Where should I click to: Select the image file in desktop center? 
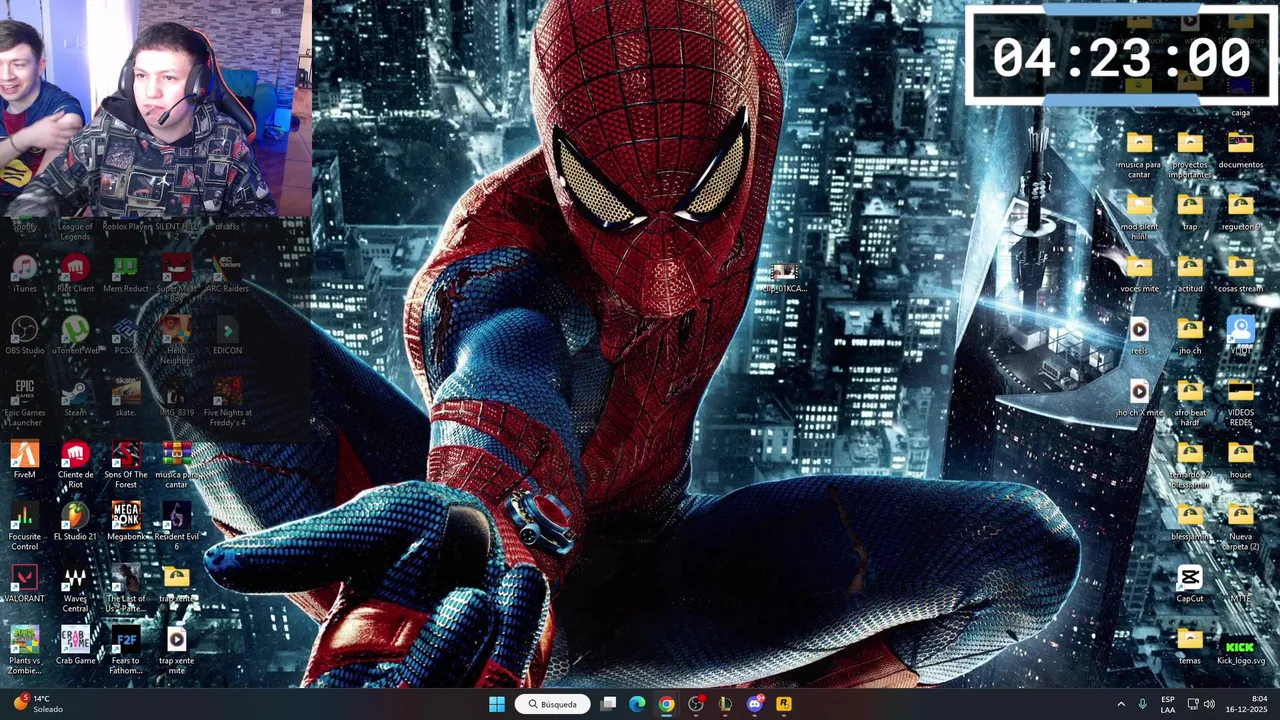[783, 278]
